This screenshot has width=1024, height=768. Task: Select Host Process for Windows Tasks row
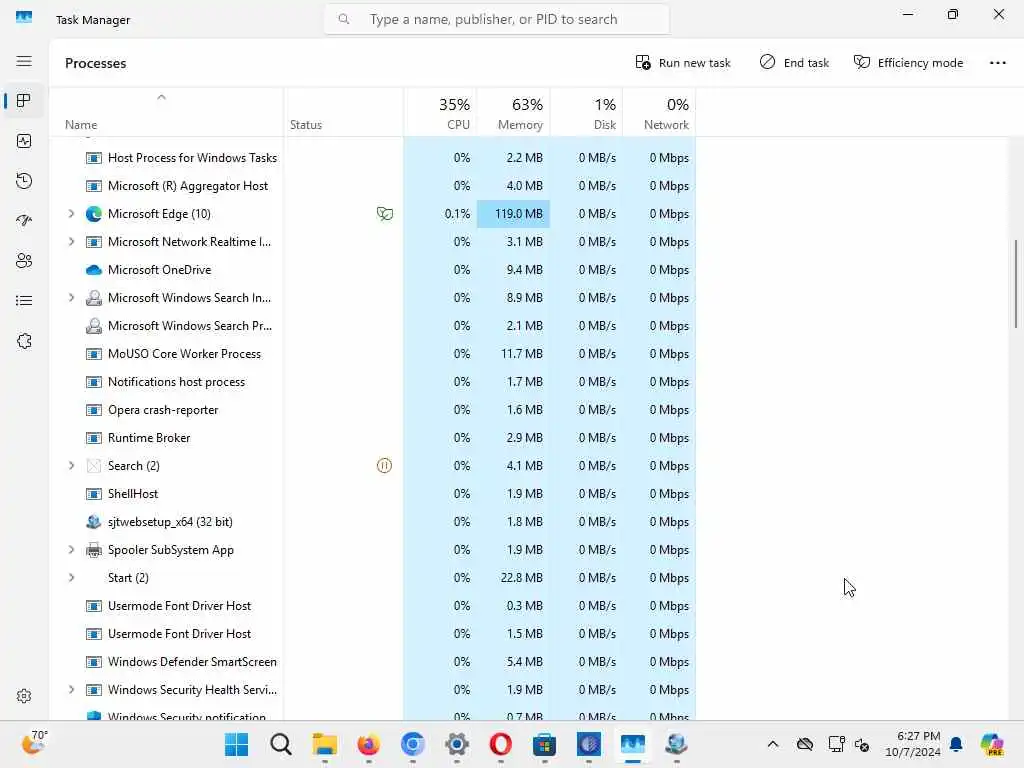click(x=372, y=158)
